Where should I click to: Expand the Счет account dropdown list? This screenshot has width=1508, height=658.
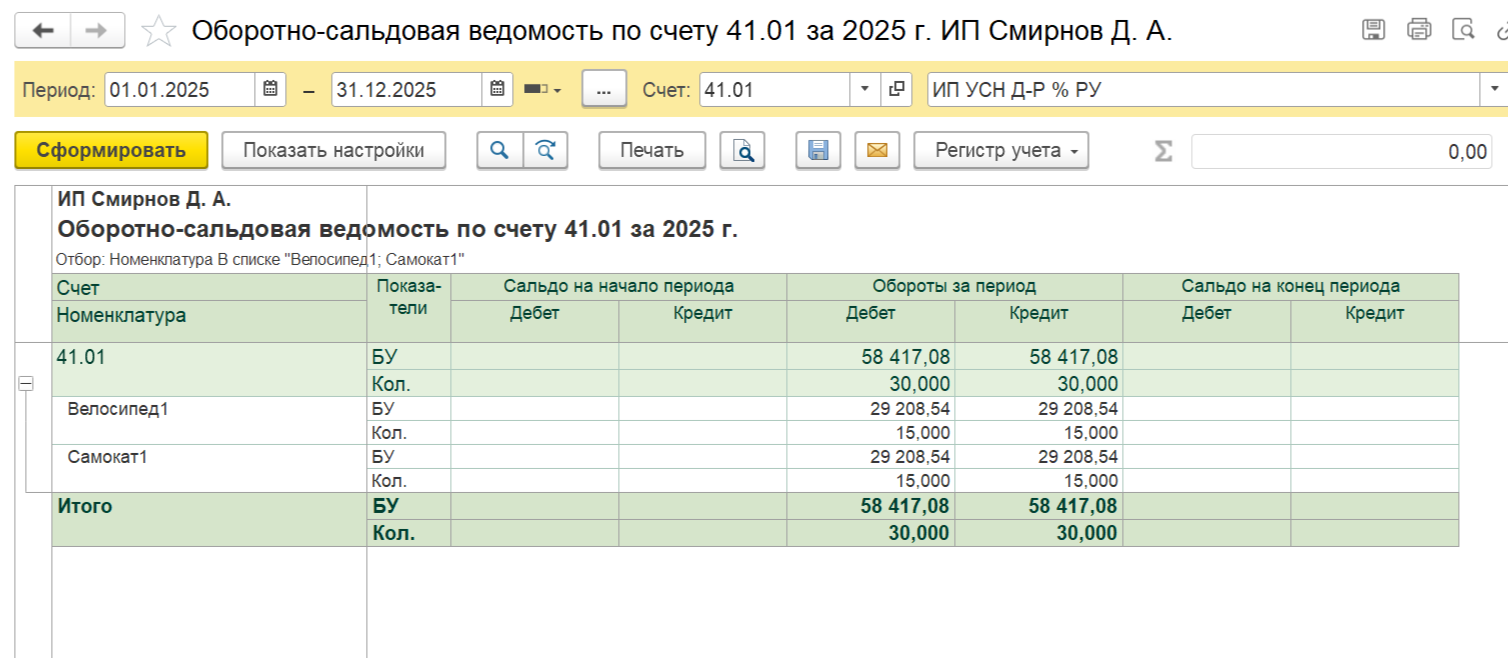point(865,90)
